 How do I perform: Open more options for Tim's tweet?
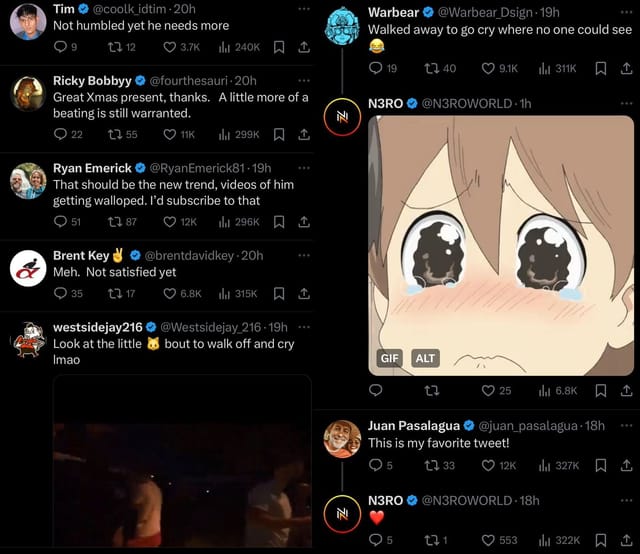pos(303,8)
